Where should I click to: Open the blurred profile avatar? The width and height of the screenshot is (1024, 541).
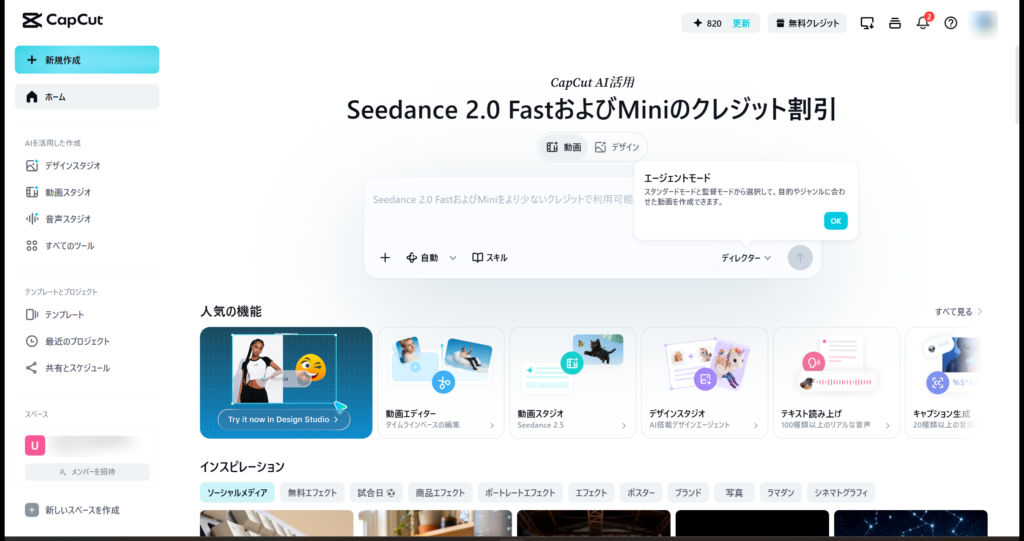(984, 23)
